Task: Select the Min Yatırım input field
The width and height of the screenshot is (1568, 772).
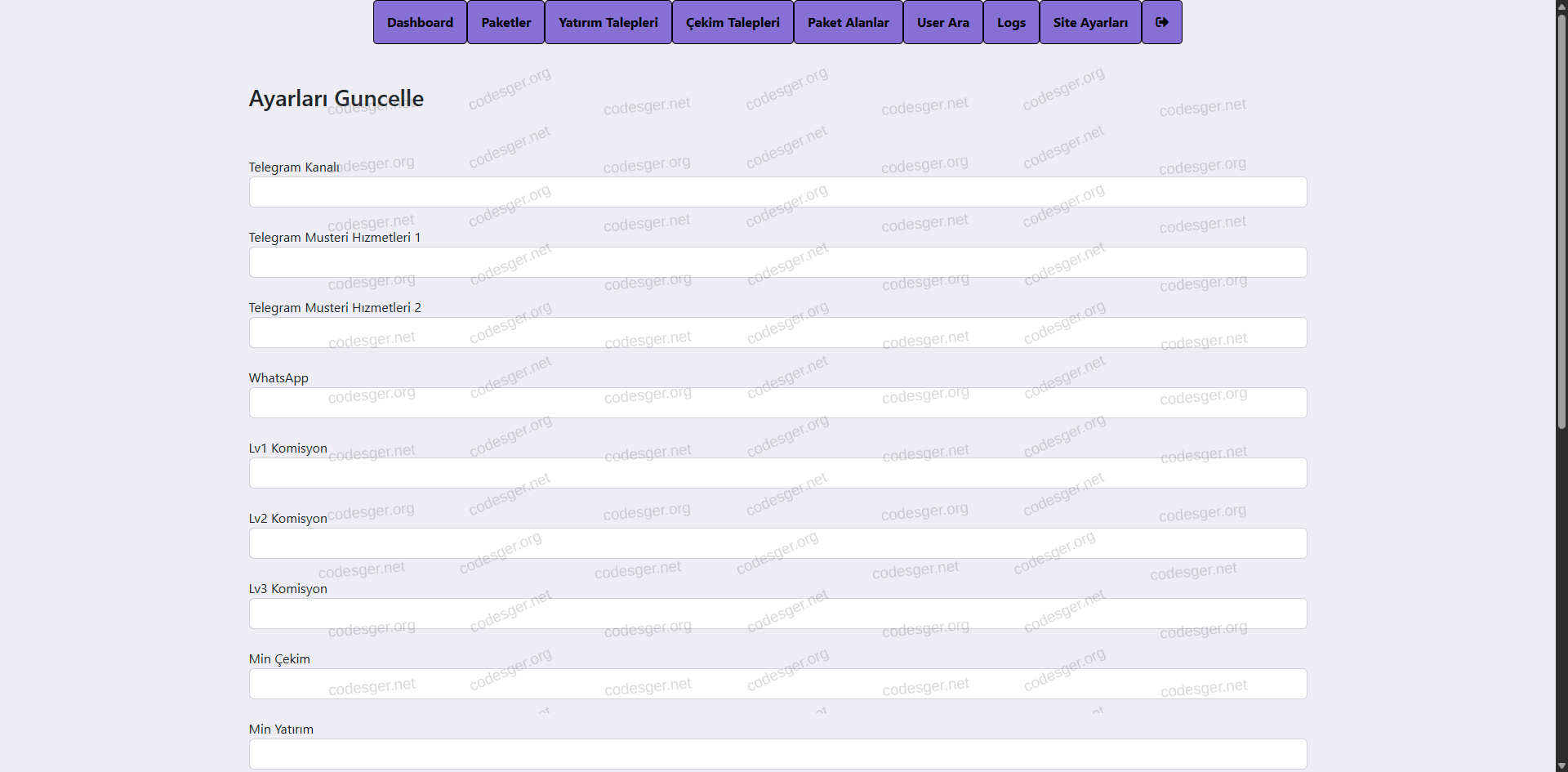Action: click(777, 753)
